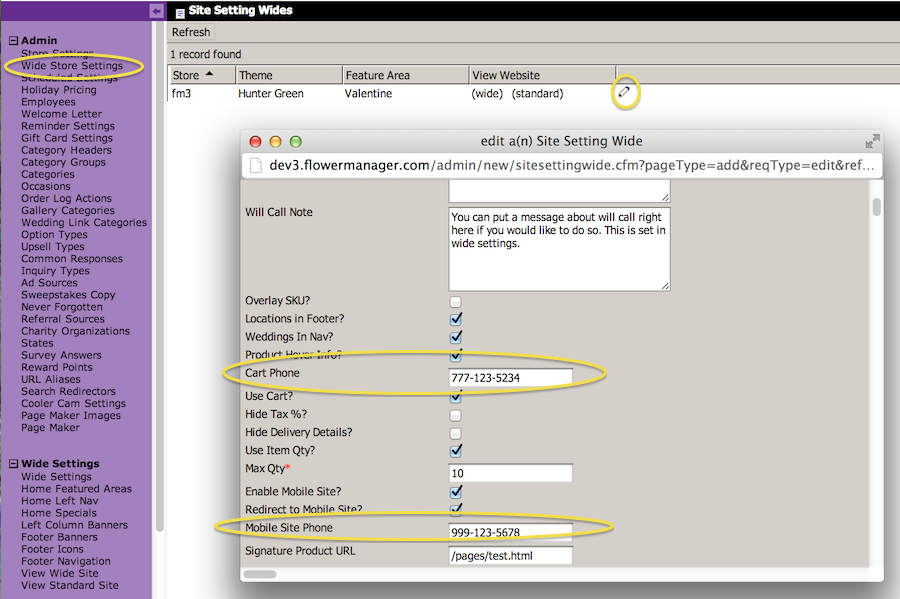
Task: Enable the Hide Tax % checkbox
Action: [456, 415]
